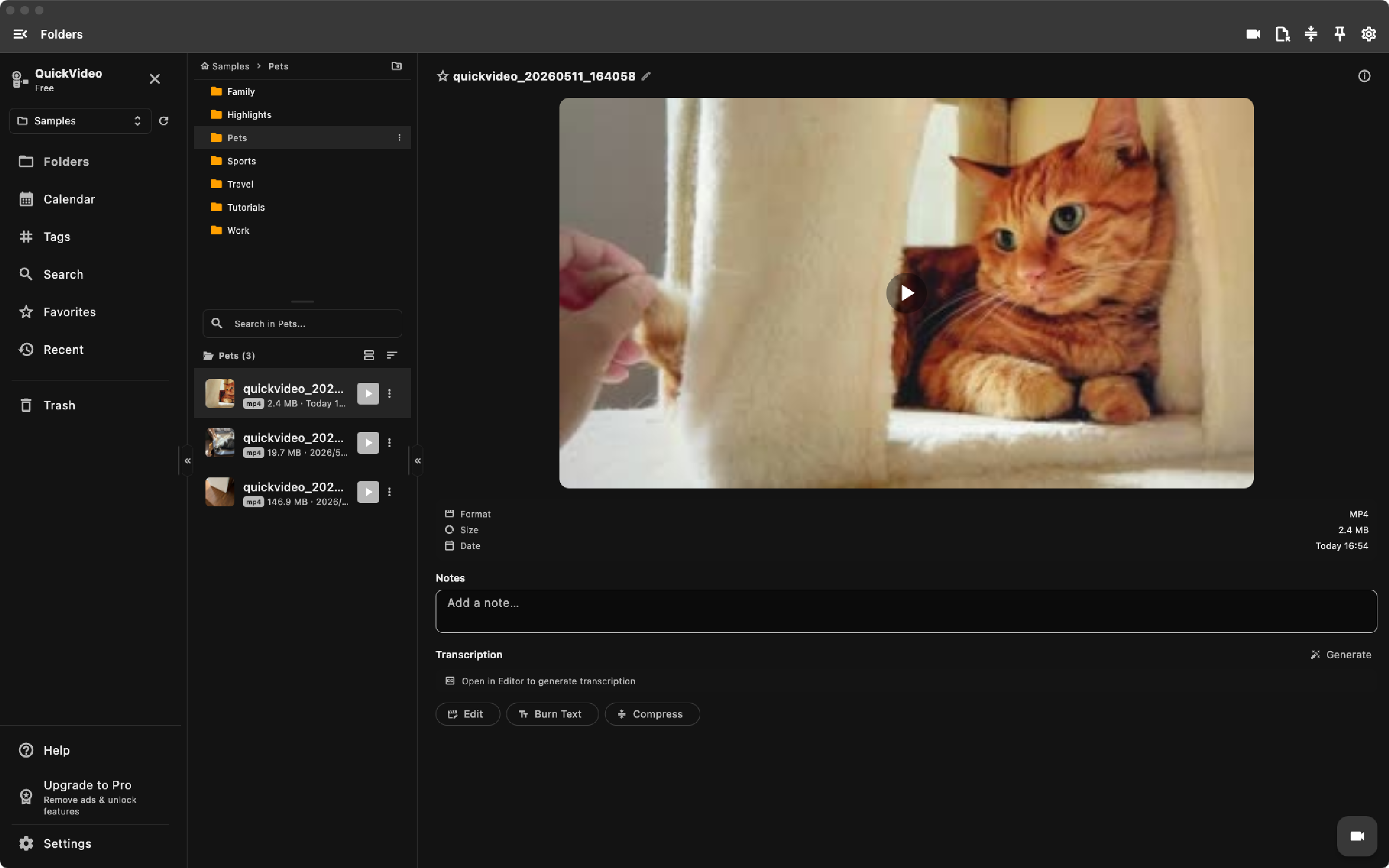This screenshot has height=868, width=1389.
Task: Click the Compress button
Action: click(652, 714)
